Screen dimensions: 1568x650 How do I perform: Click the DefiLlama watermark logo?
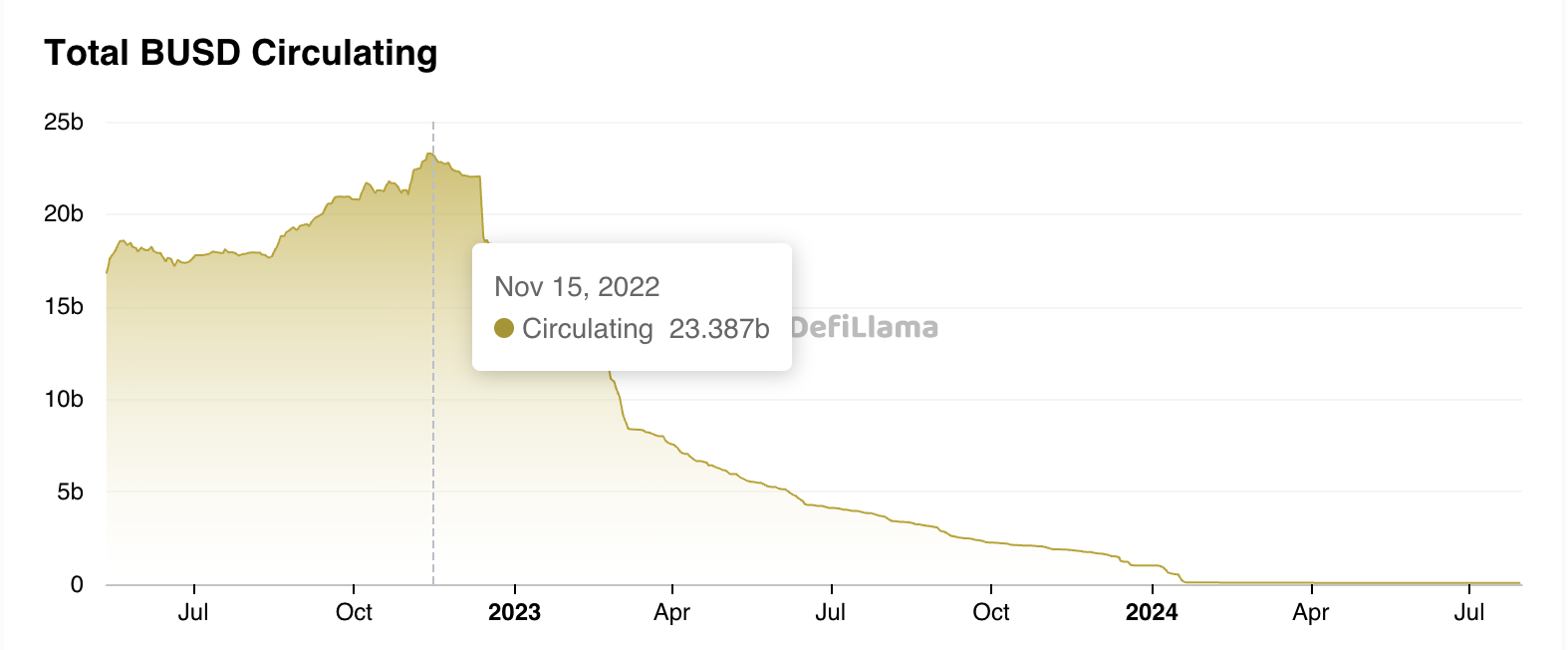point(864,327)
